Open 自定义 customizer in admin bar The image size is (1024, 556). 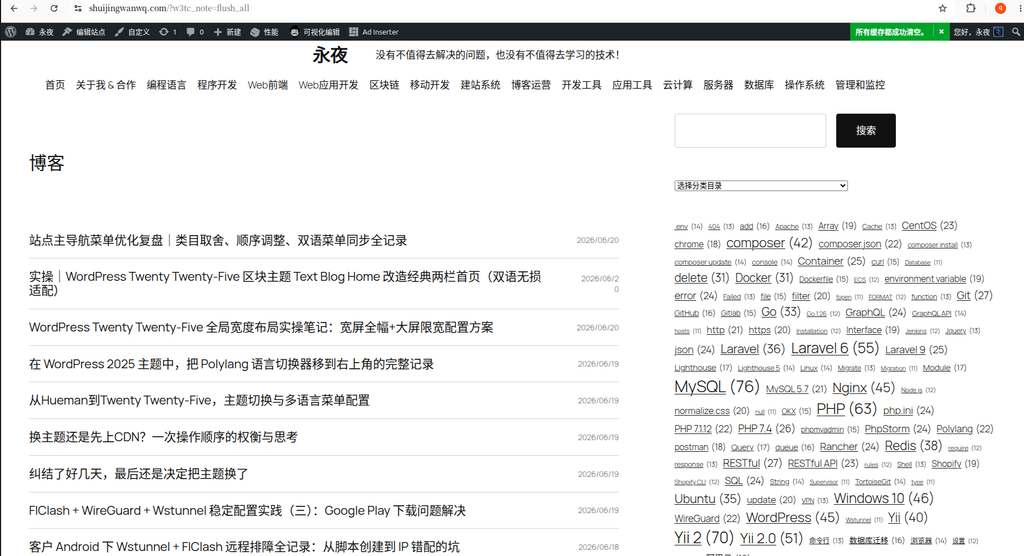[132, 31]
